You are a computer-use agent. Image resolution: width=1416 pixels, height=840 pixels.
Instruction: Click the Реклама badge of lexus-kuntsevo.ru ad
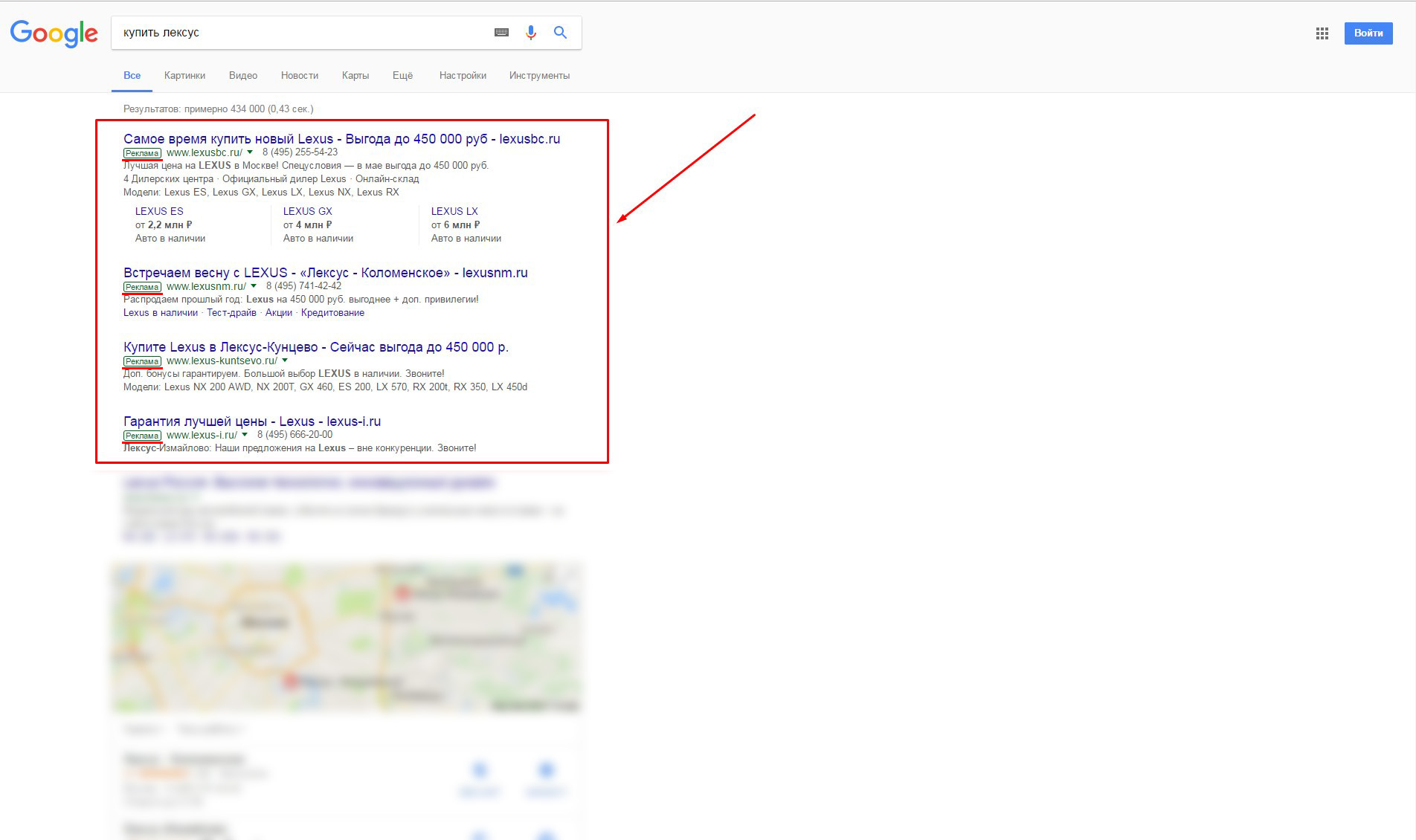(x=142, y=361)
